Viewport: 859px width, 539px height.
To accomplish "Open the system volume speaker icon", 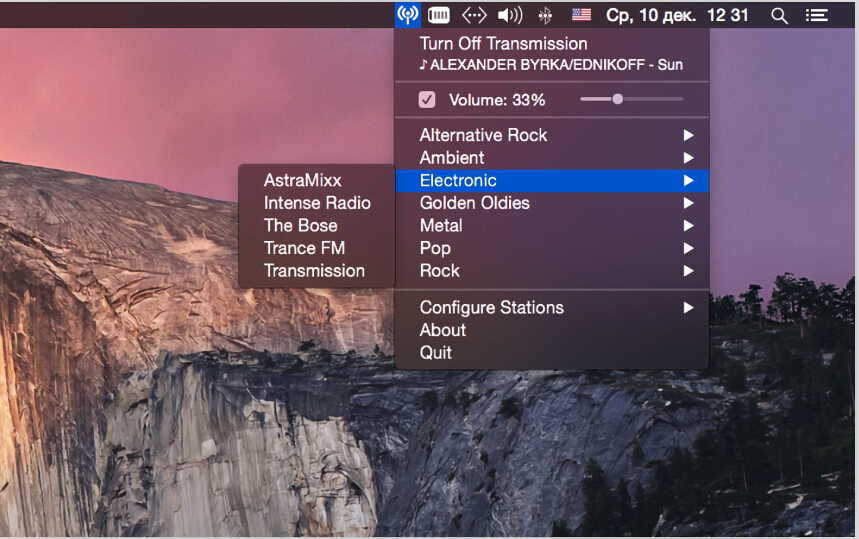I will tap(510, 15).
